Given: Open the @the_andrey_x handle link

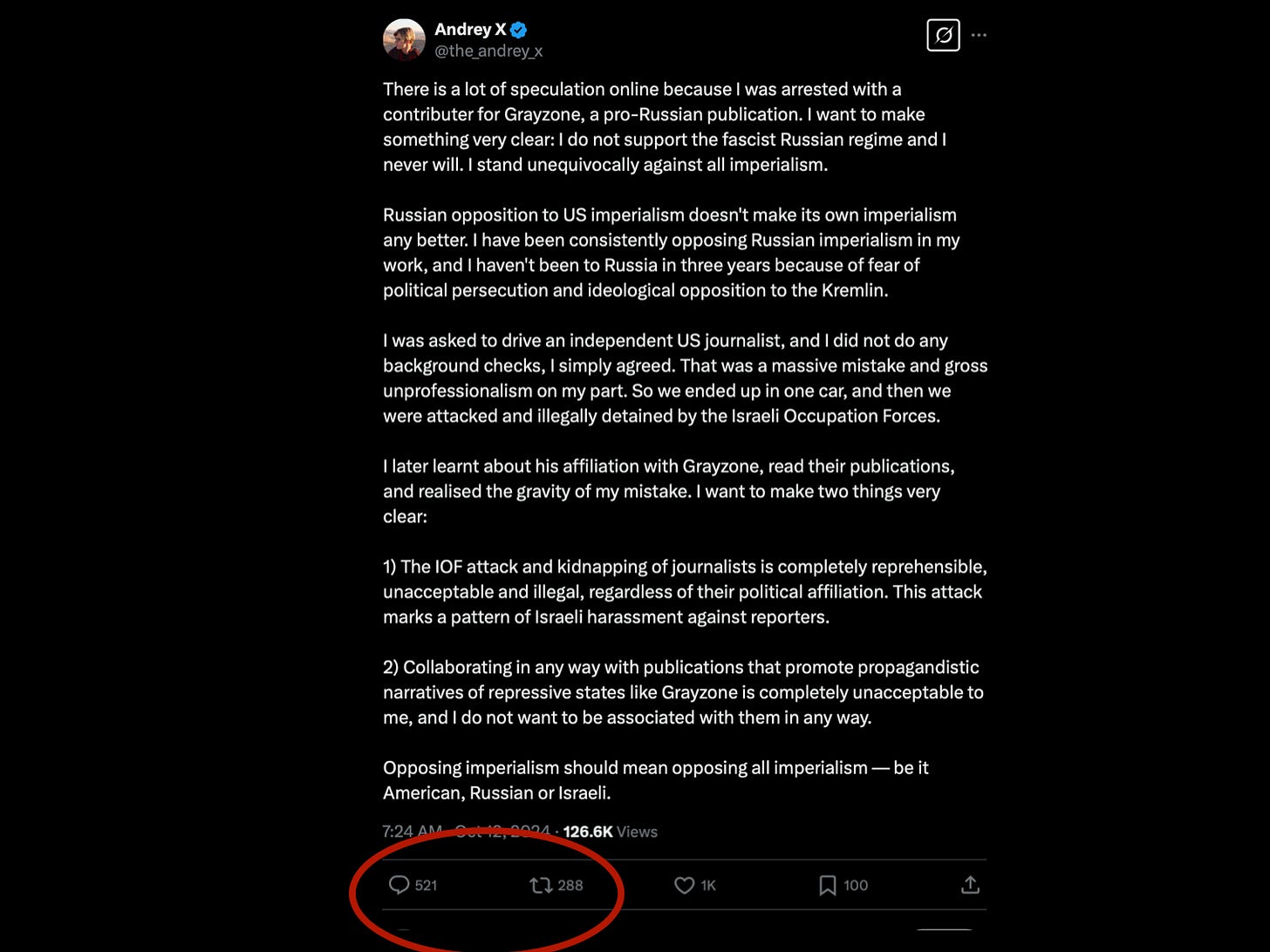Looking at the screenshot, I should pos(488,51).
